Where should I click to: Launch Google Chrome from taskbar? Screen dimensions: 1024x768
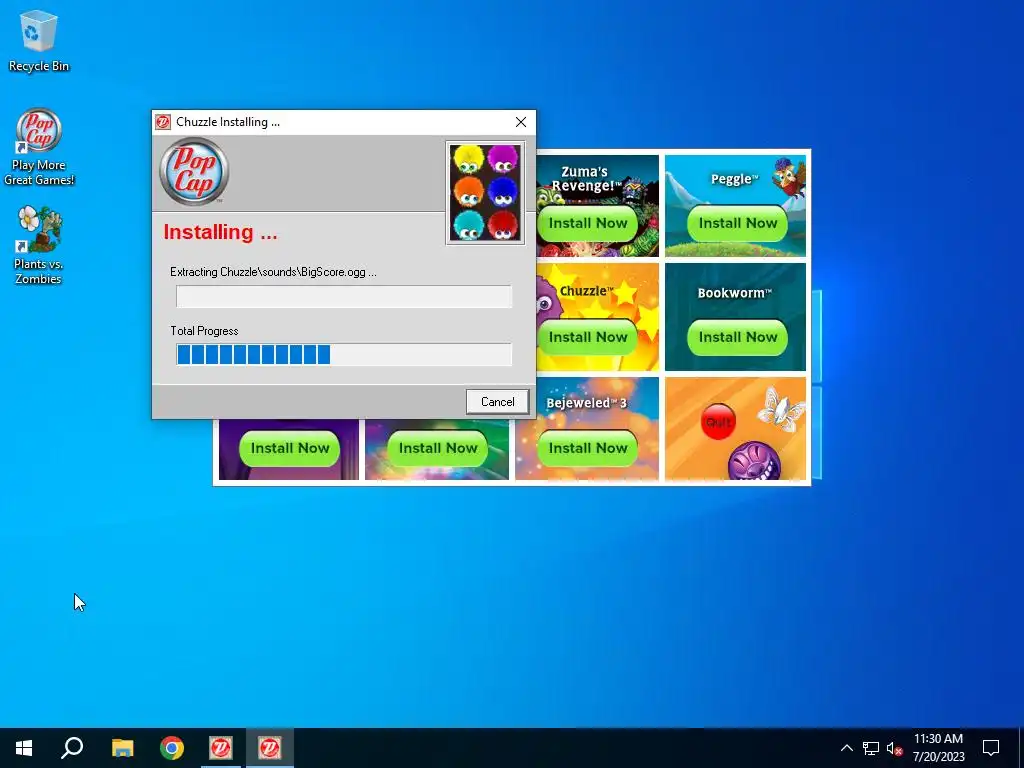tap(172, 748)
